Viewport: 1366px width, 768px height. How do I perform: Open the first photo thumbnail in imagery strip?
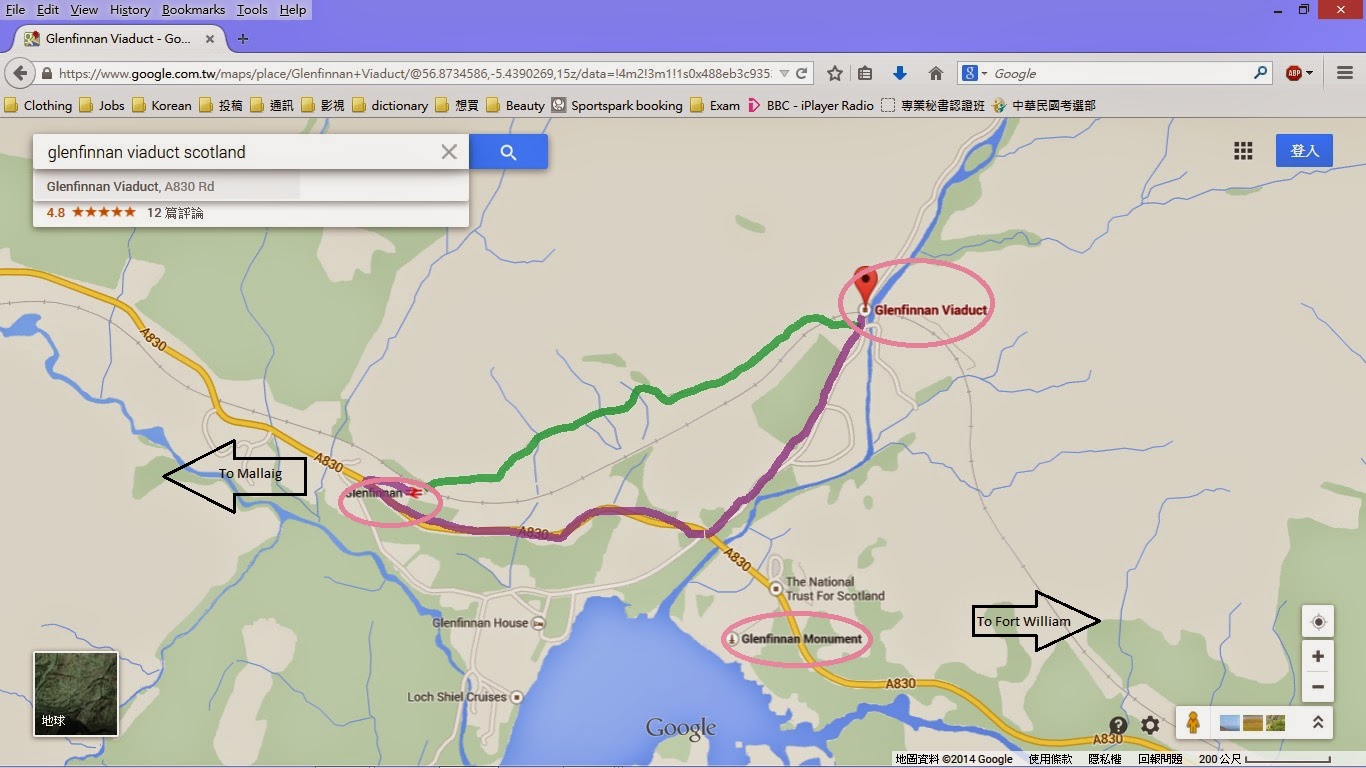click(x=1230, y=723)
